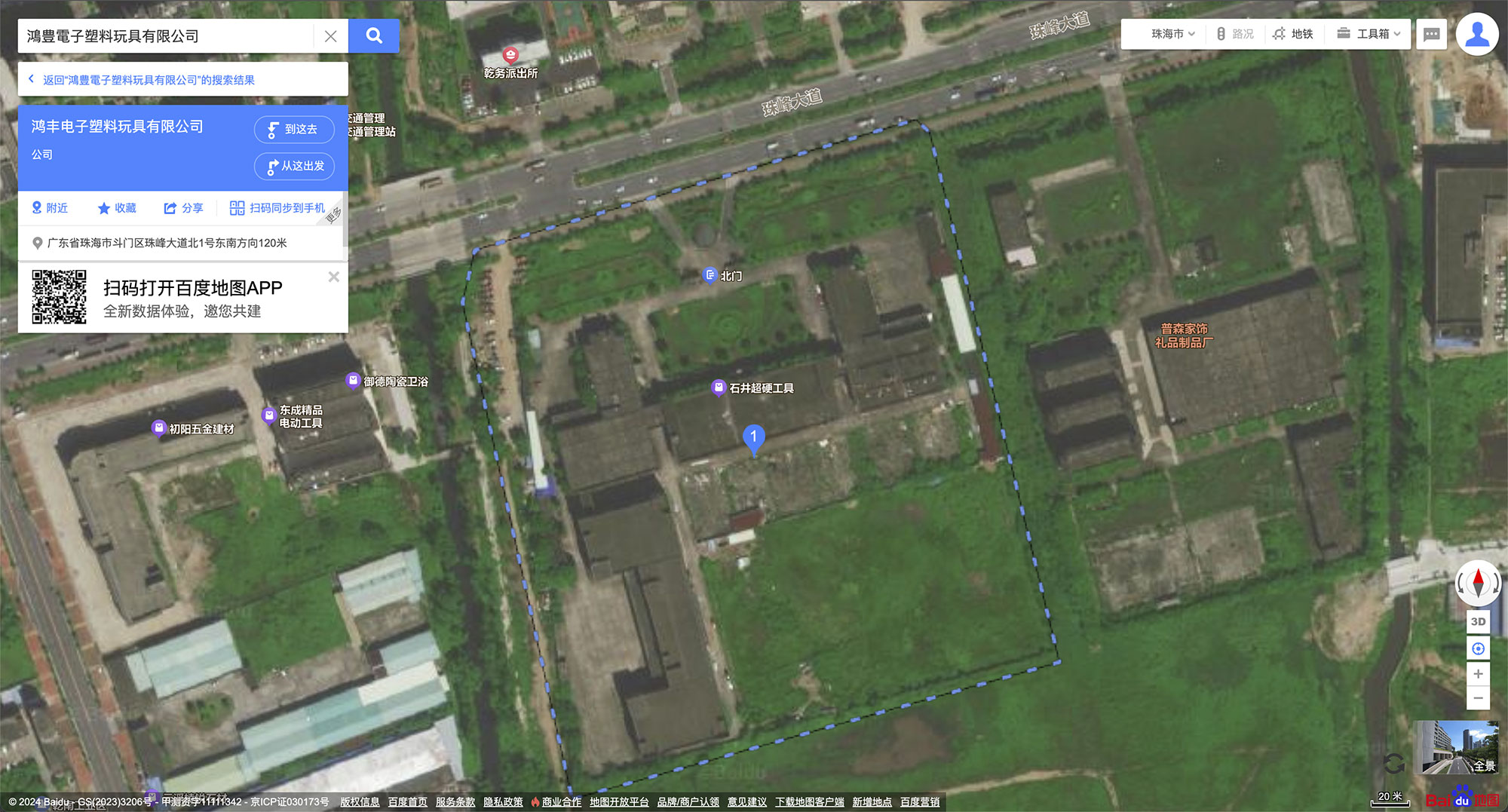This screenshot has width=1508, height=812.
Task: Open 品牌/商户认领 footer link
Action: pyautogui.click(x=688, y=801)
